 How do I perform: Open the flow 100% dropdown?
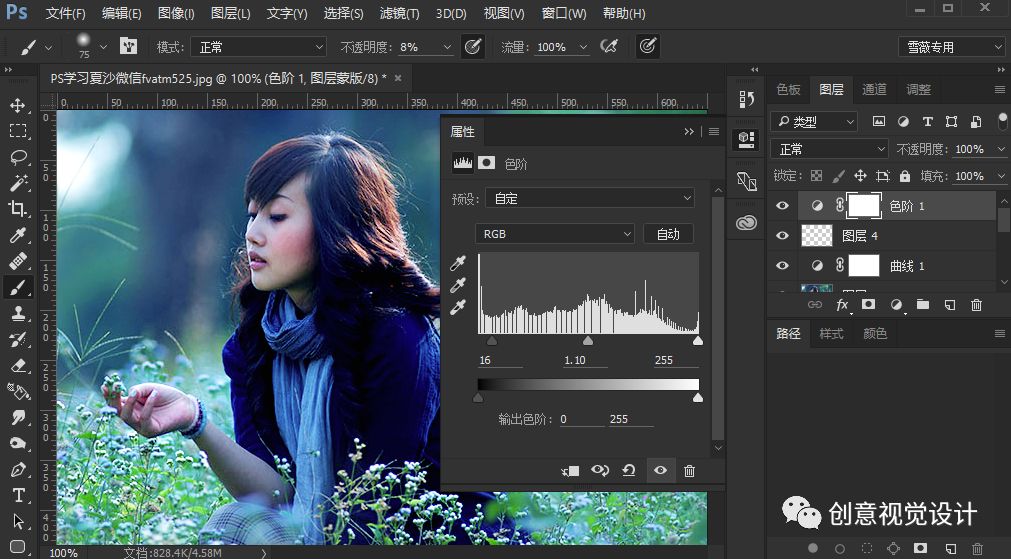tap(584, 47)
